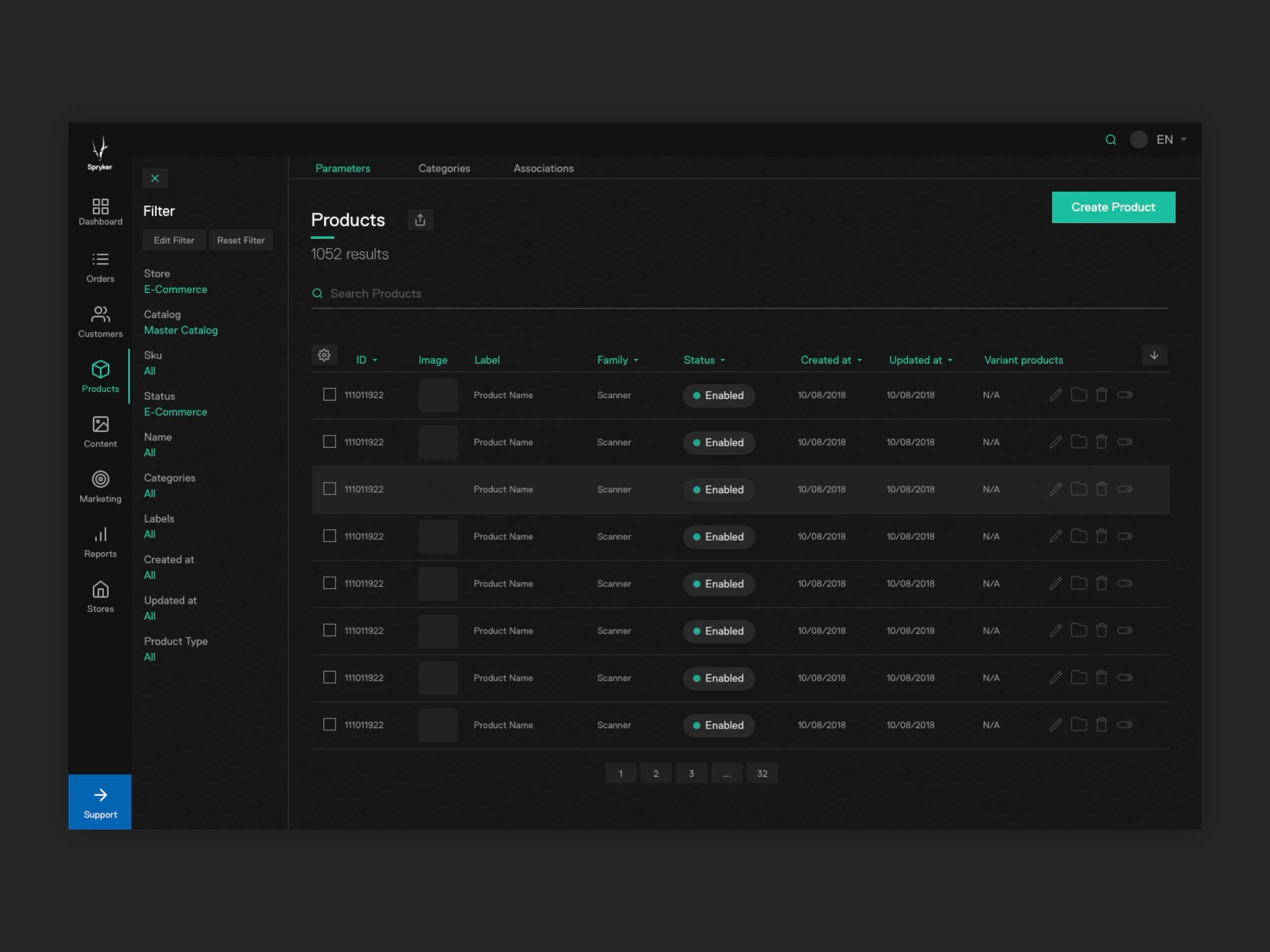Switch to the Categories tab
This screenshot has height=952, width=1270.
(x=444, y=168)
